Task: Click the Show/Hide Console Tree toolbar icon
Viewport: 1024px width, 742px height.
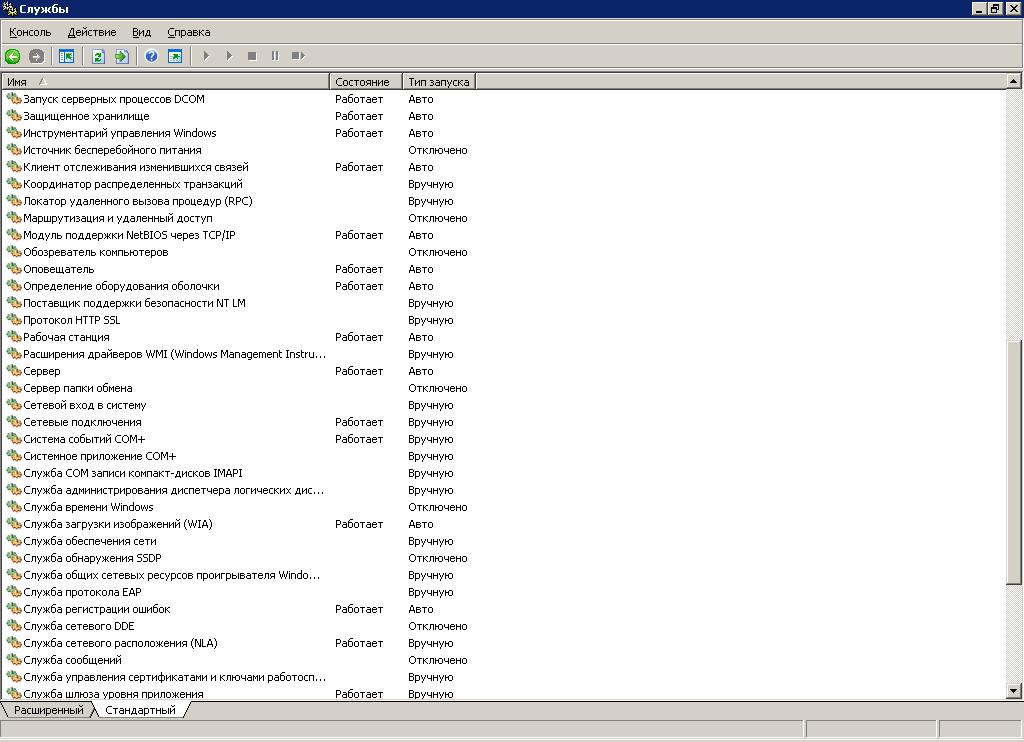Action: coord(66,56)
